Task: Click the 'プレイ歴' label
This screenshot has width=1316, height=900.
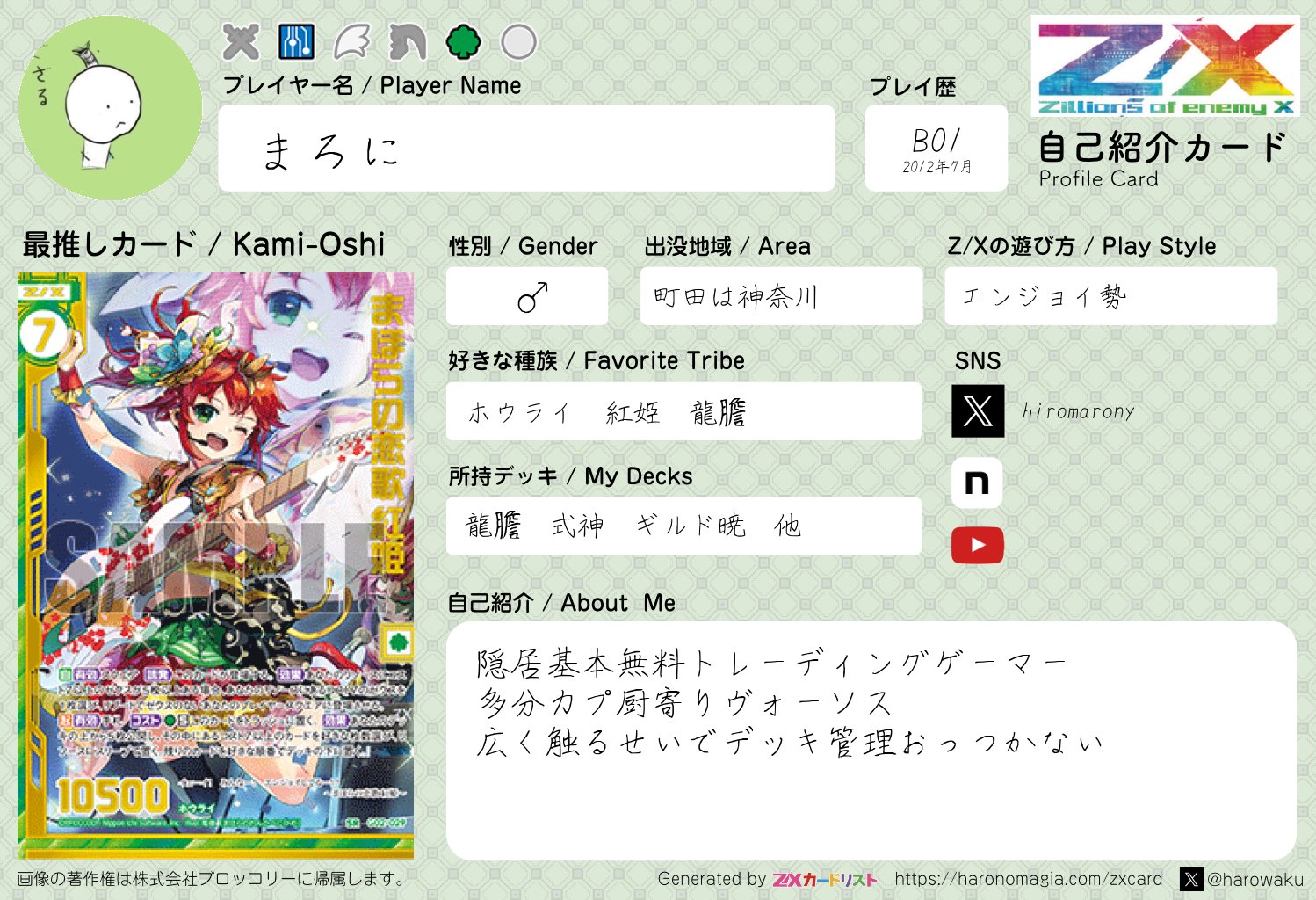Action: coord(912,87)
